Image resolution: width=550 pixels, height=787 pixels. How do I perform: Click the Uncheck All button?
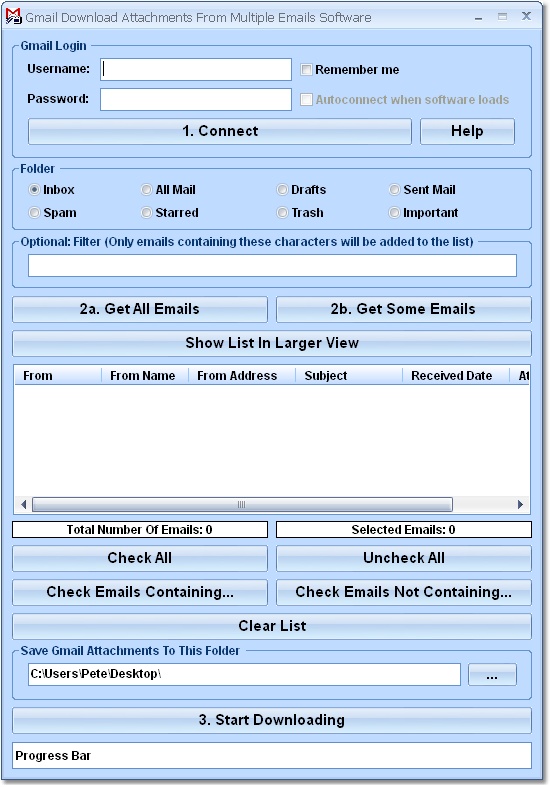pos(403,558)
